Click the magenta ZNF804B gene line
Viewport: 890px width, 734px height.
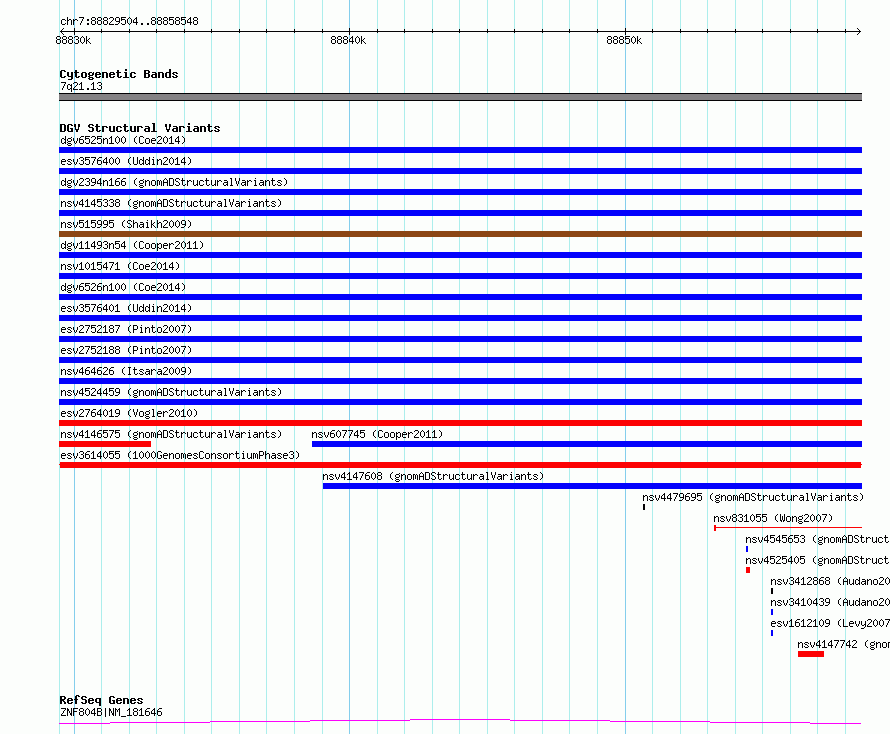coord(460,722)
